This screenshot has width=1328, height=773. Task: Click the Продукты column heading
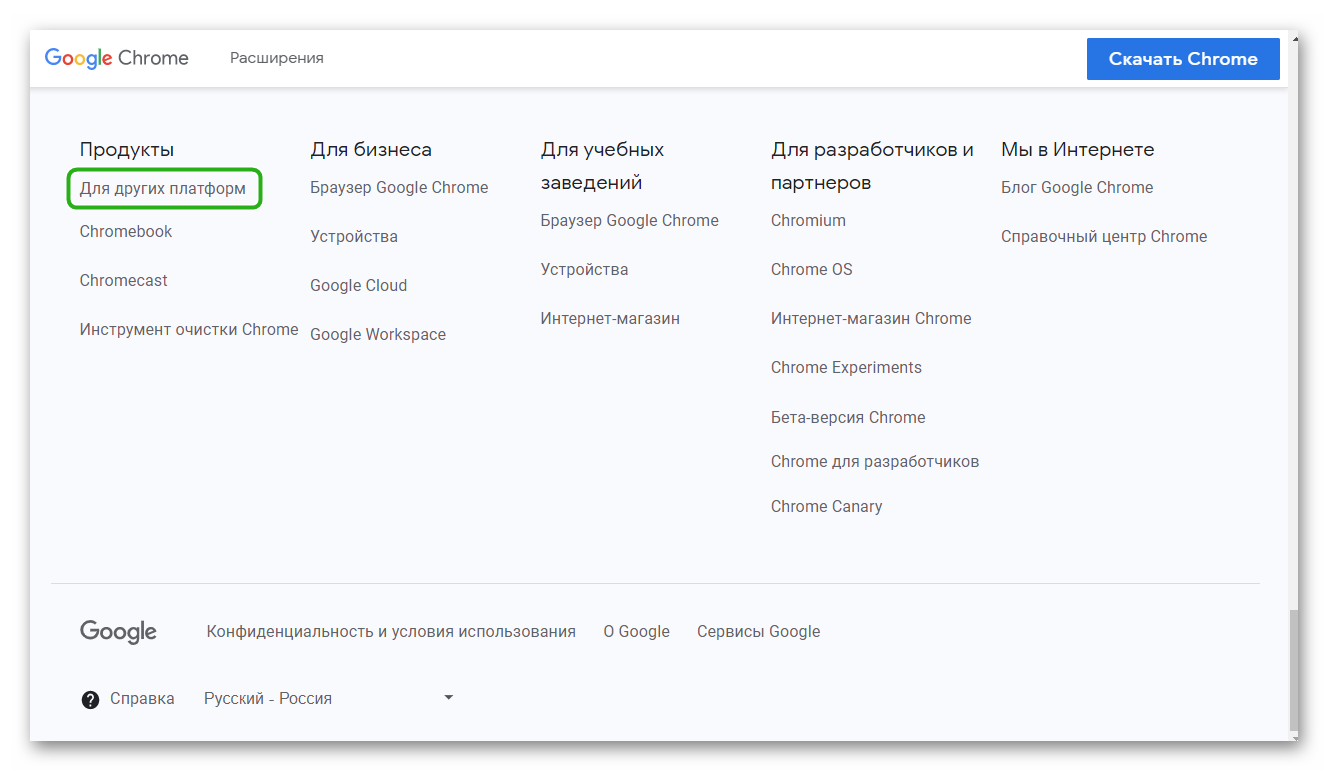pyautogui.click(x=127, y=149)
